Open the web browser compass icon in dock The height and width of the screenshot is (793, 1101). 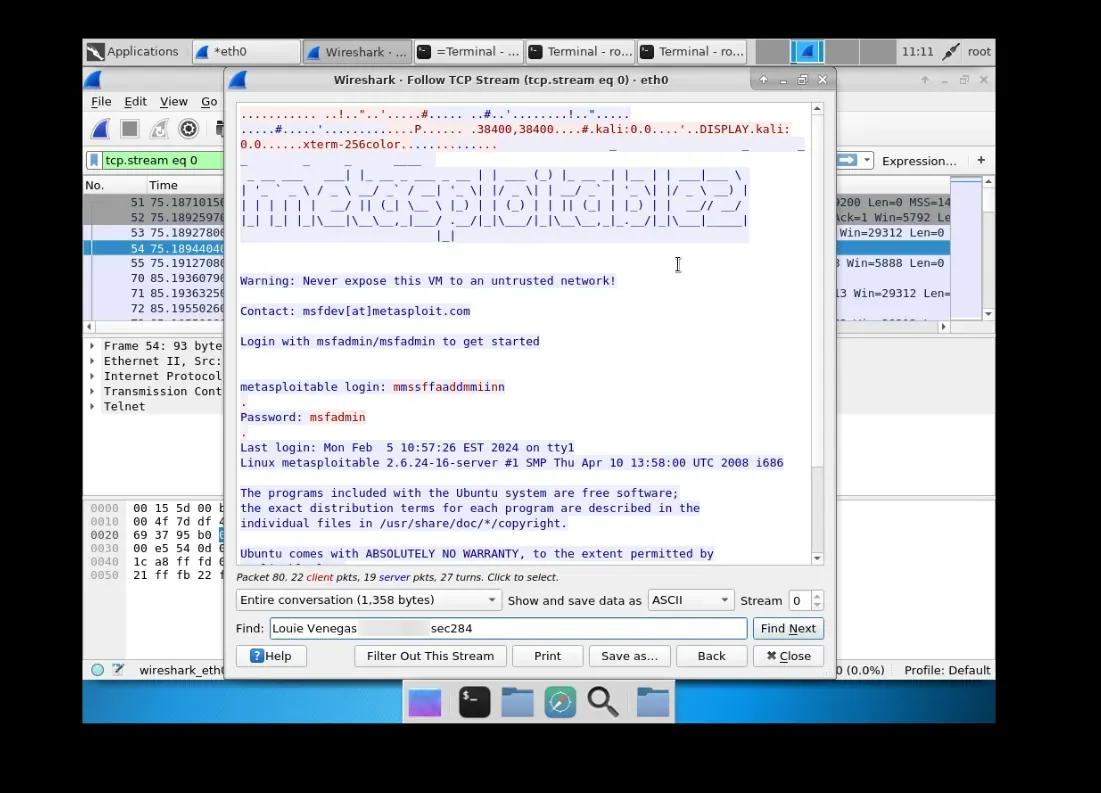point(560,702)
